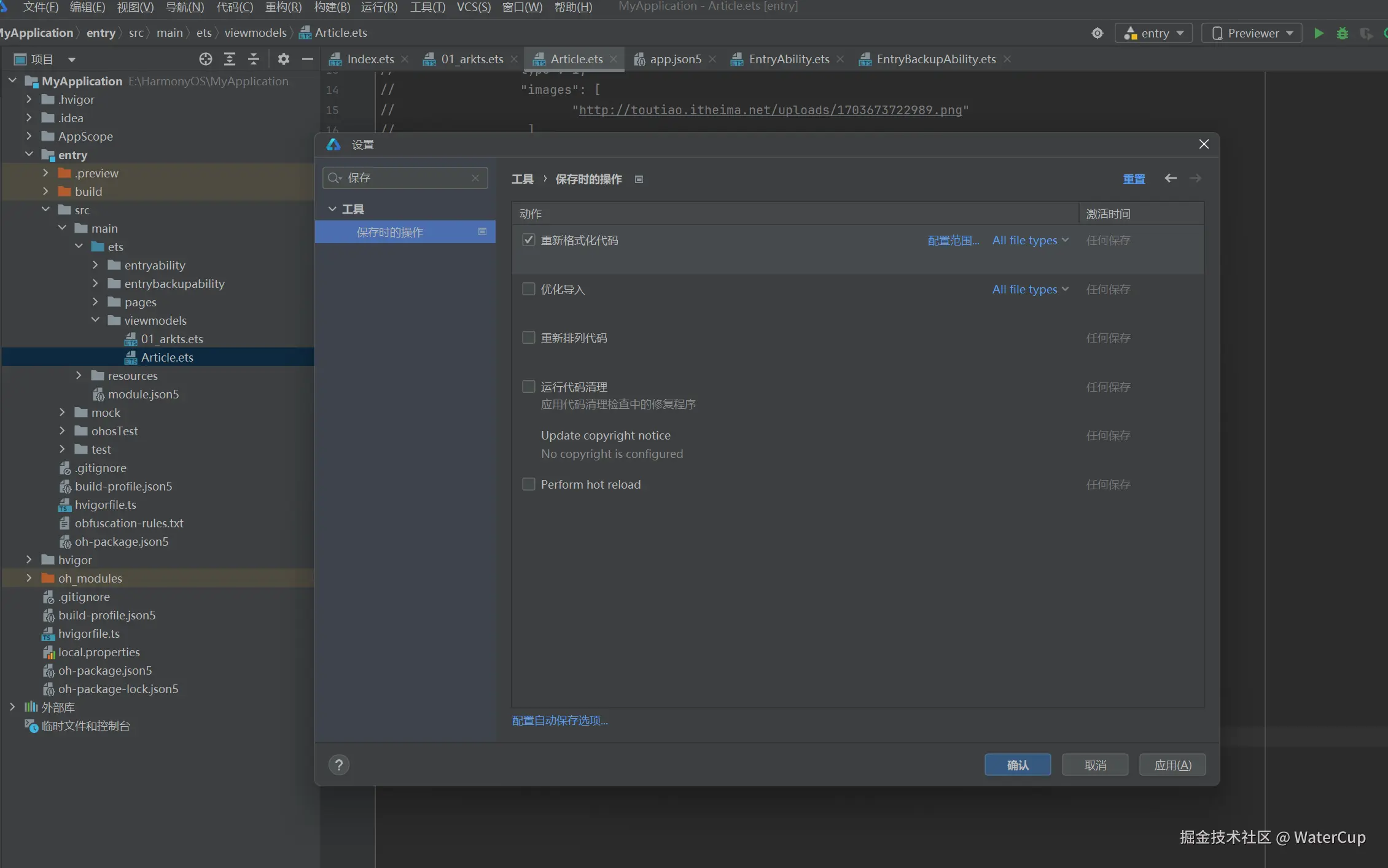Screen dimensions: 1388x868
Task: Enable 优化导入 checkbox
Action: [x=528, y=289]
